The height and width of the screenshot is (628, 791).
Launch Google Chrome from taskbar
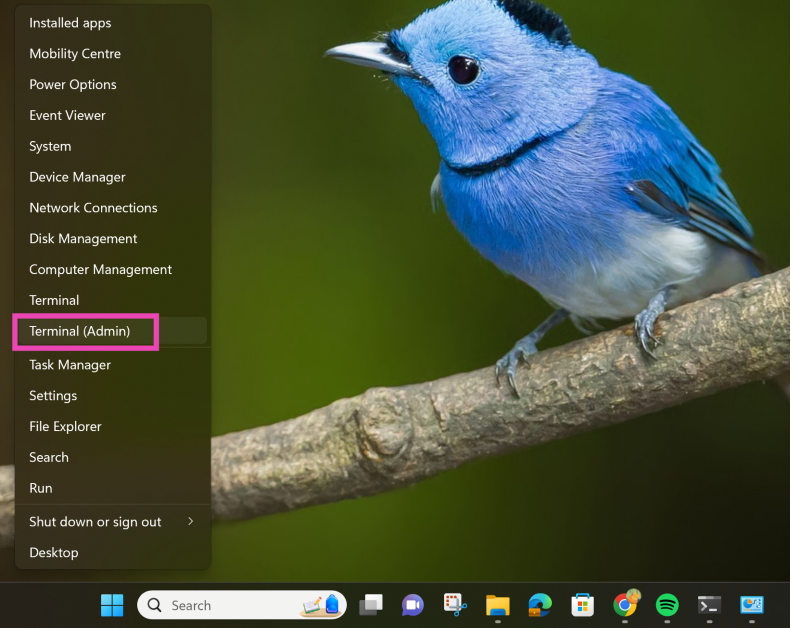(625, 604)
